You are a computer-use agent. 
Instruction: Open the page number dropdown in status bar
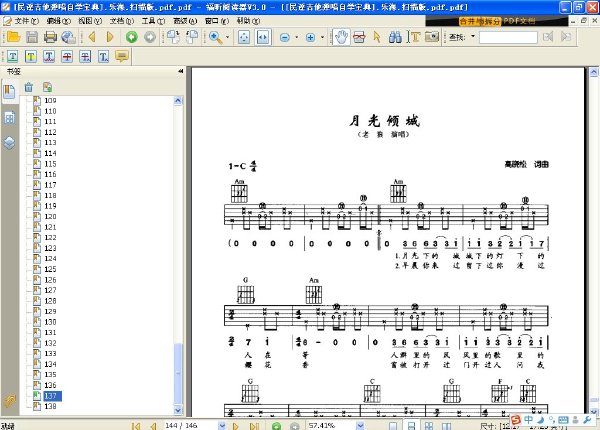click(x=222, y=425)
